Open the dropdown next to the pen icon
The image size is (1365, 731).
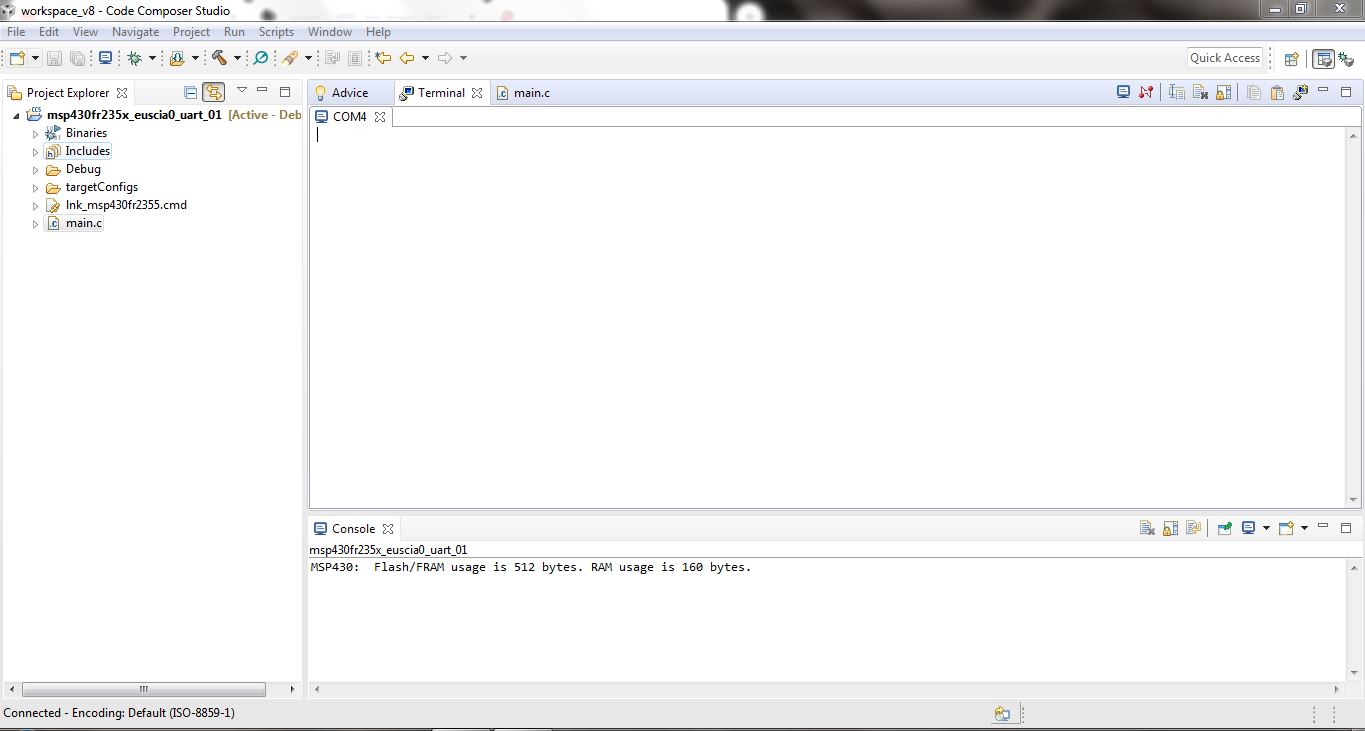click(x=308, y=58)
